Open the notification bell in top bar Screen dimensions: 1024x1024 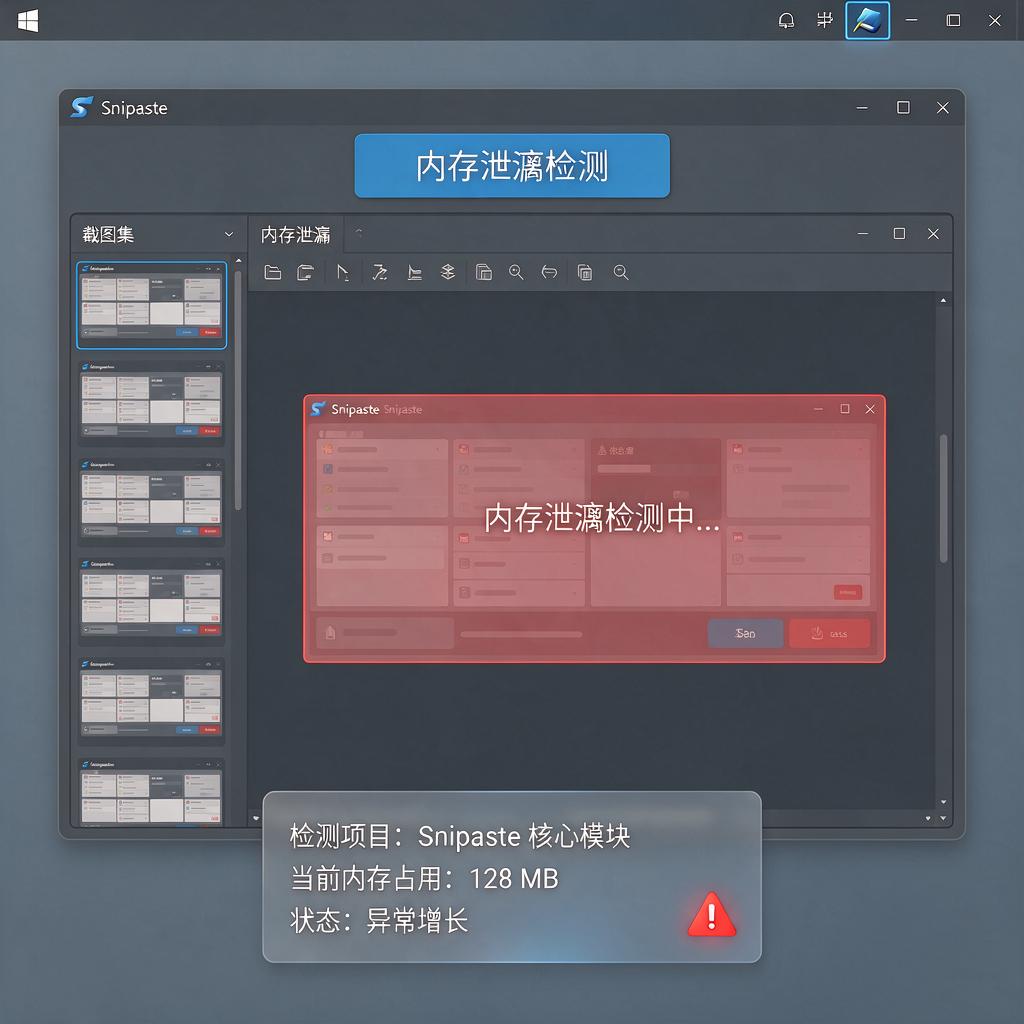click(786, 21)
